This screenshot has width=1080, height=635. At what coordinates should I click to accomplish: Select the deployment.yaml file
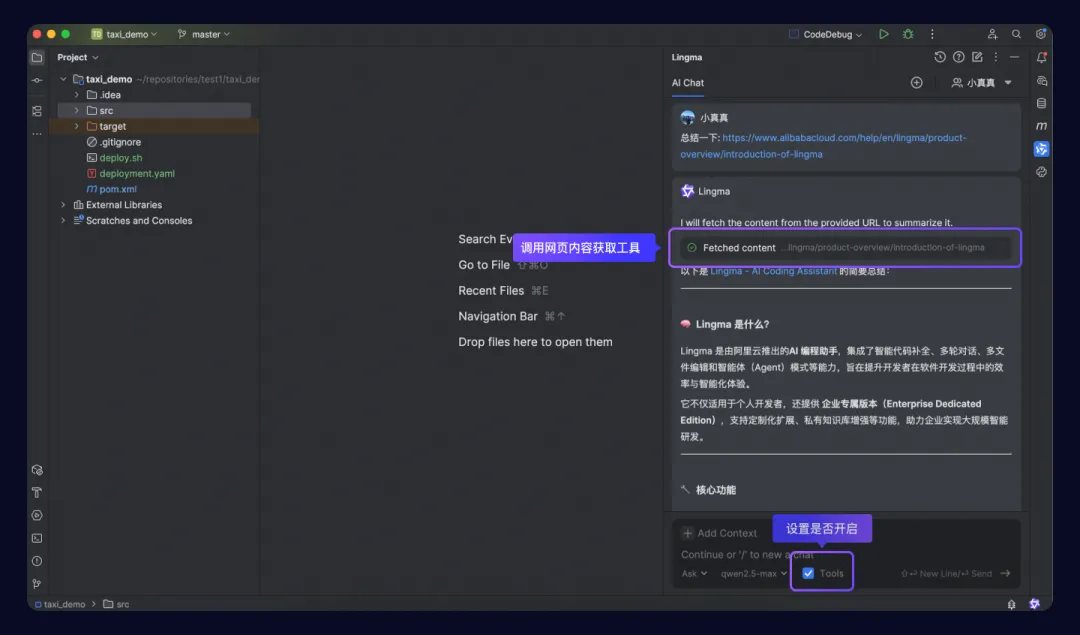pos(131,174)
